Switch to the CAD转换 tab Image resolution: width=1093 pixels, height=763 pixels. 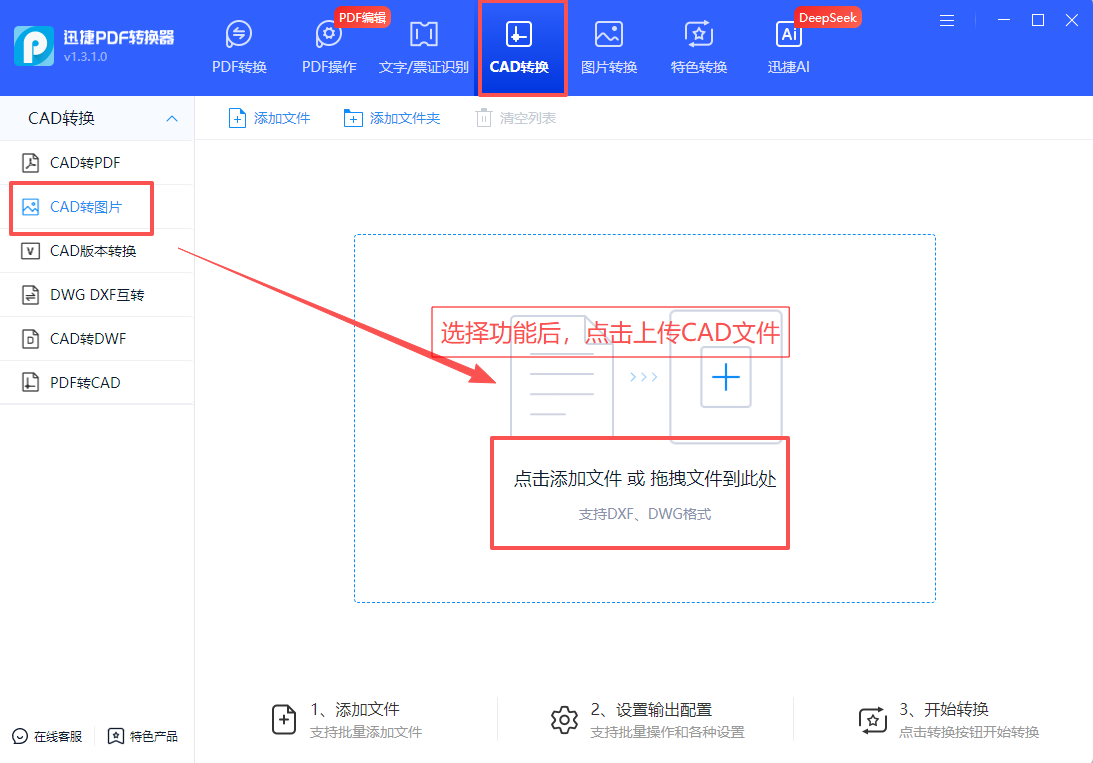[521, 45]
